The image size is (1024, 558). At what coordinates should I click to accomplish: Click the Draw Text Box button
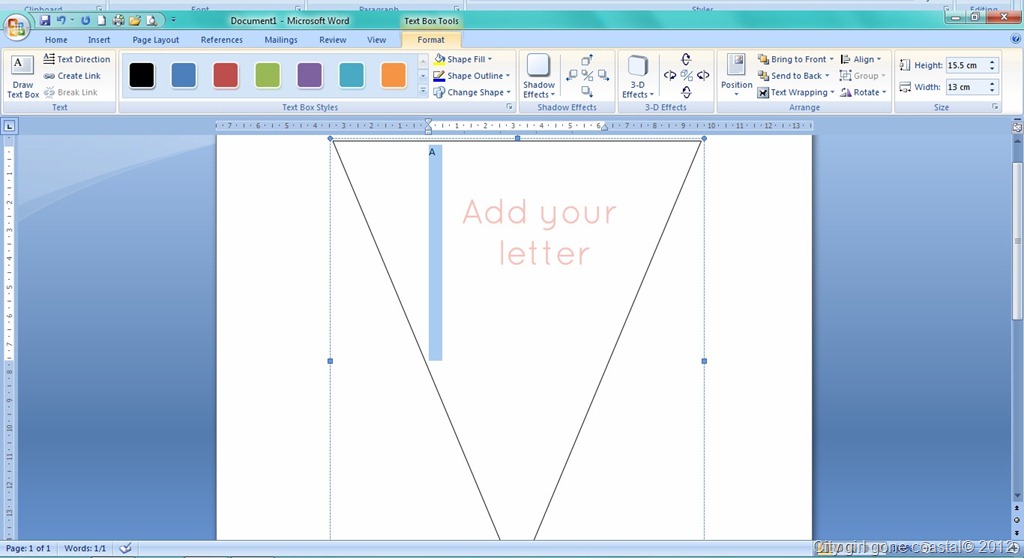pyautogui.click(x=23, y=76)
